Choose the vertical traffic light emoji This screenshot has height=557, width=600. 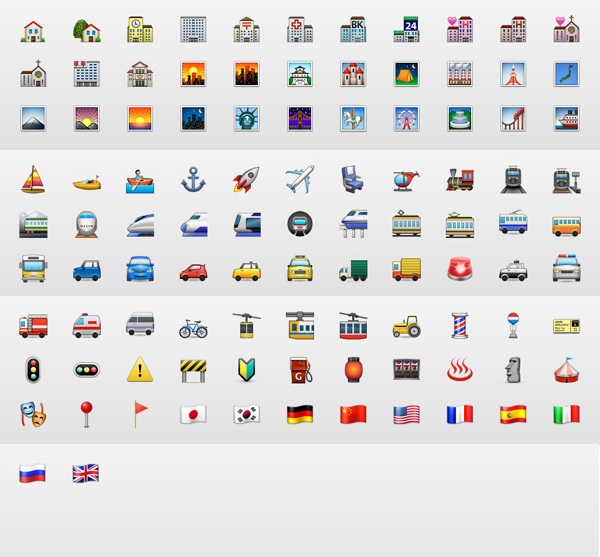[x=33, y=369]
